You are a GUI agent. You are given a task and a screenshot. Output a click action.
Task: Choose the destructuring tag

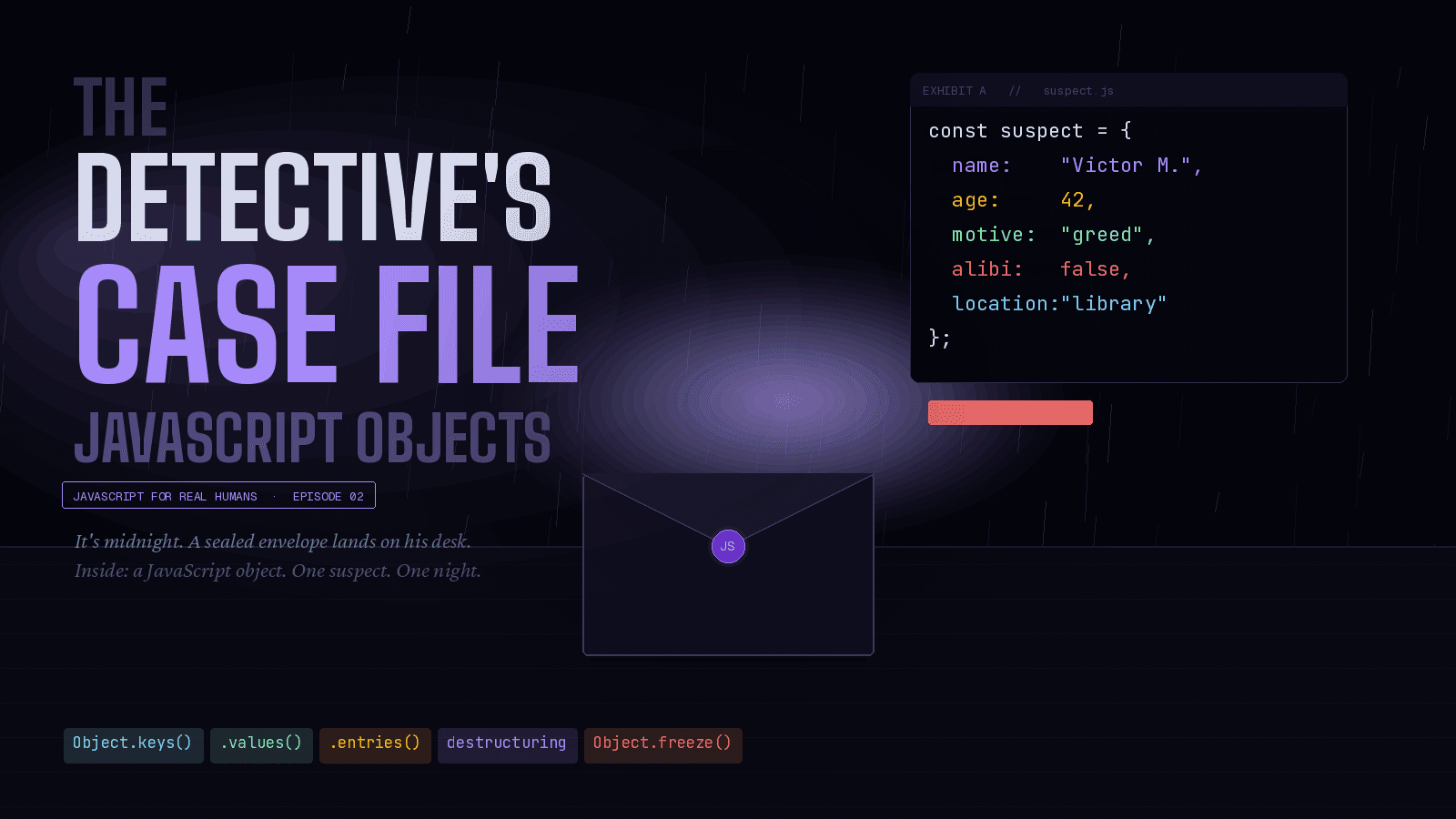tap(507, 743)
